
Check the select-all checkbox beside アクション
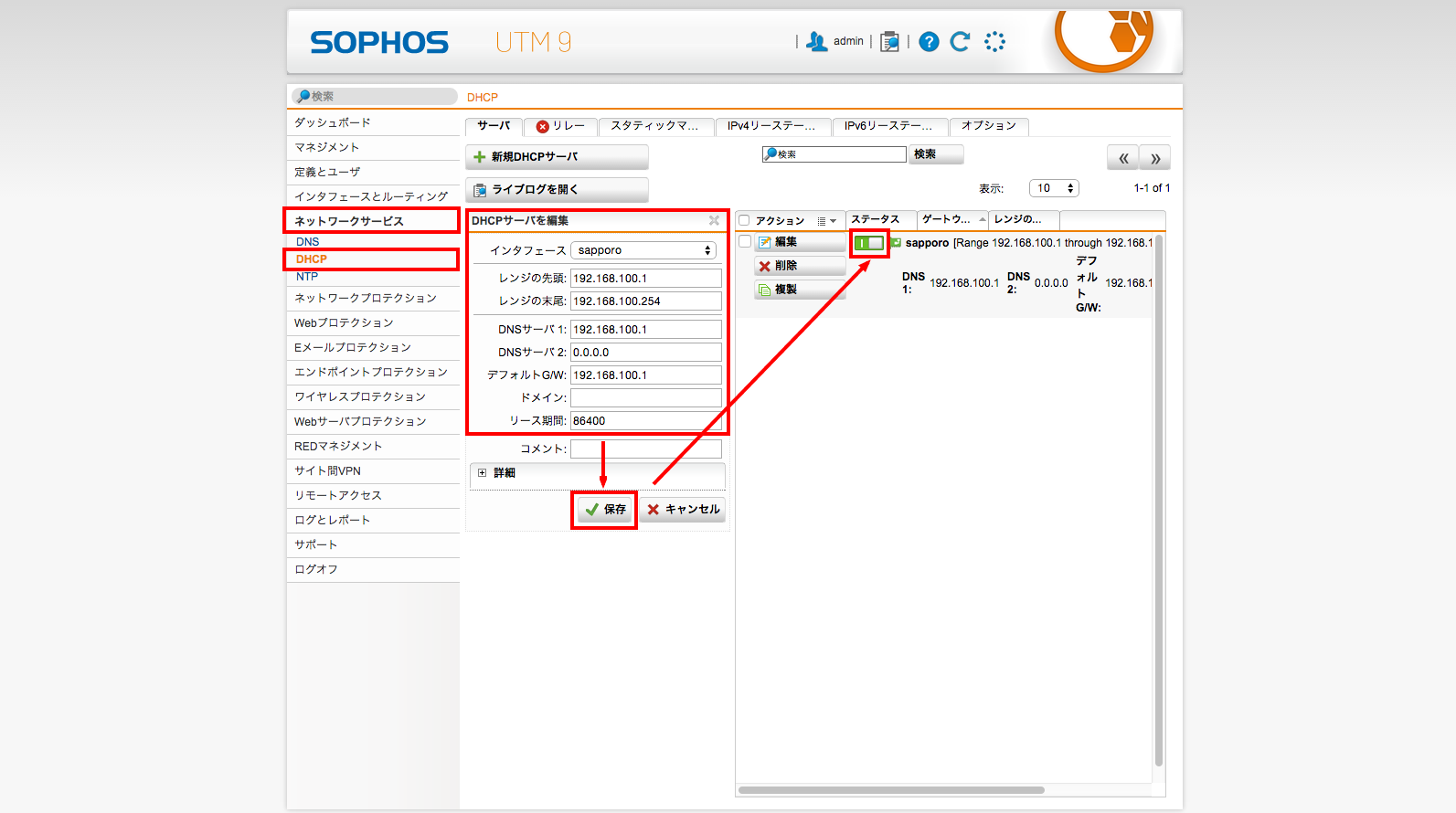[x=744, y=220]
